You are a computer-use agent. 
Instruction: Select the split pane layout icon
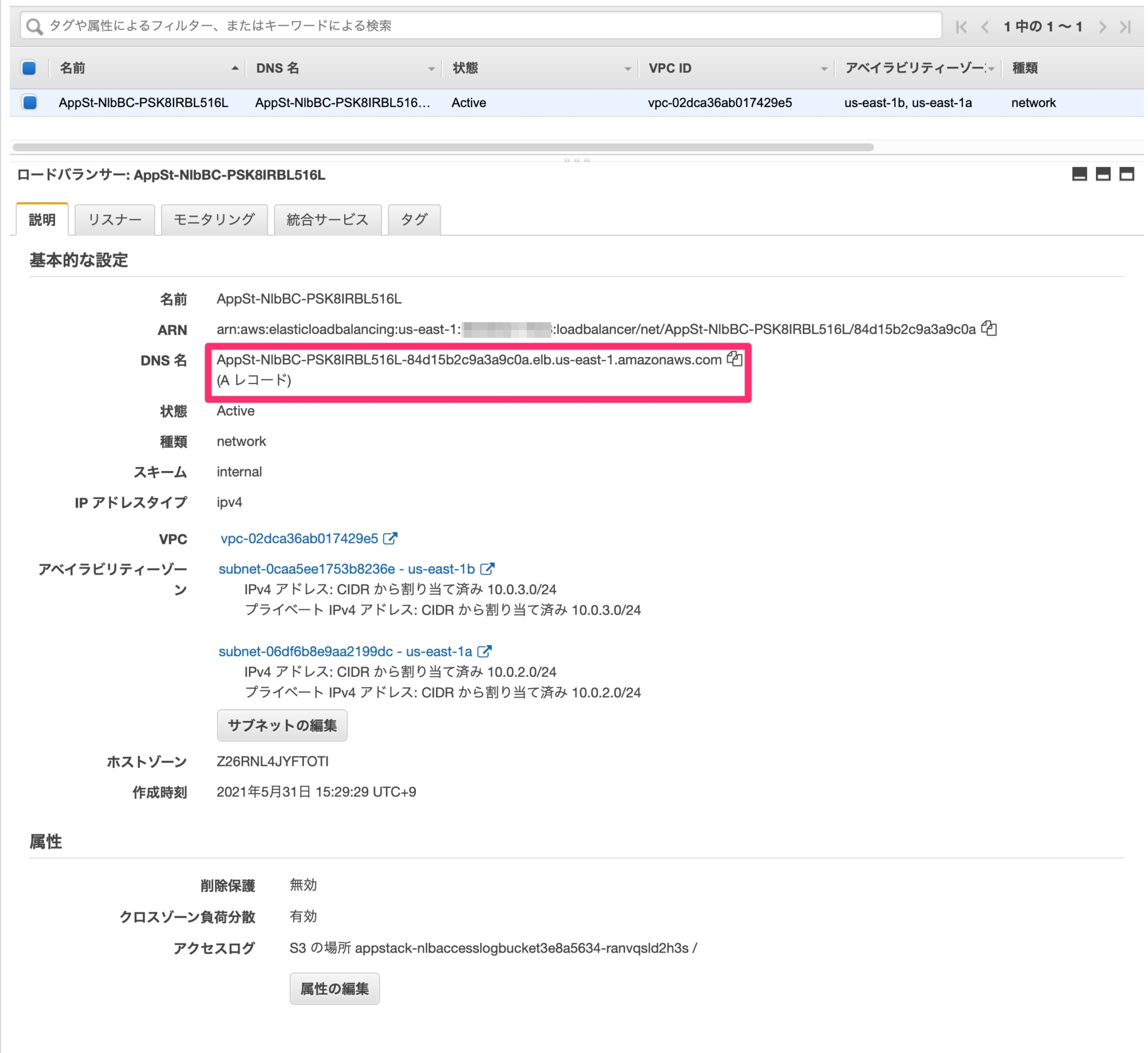[x=1103, y=174]
